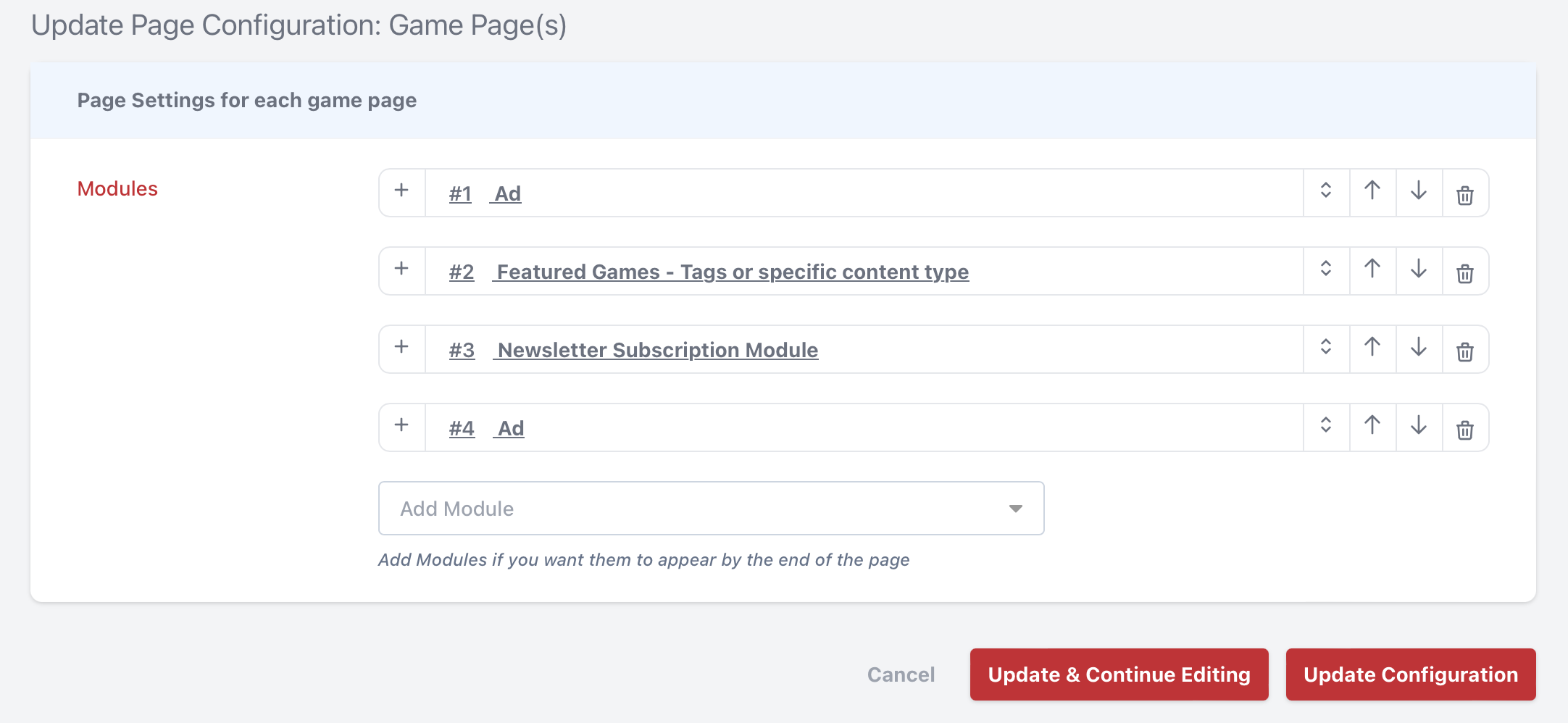Click Update & Continue Editing

pyautogui.click(x=1119, y=674)
